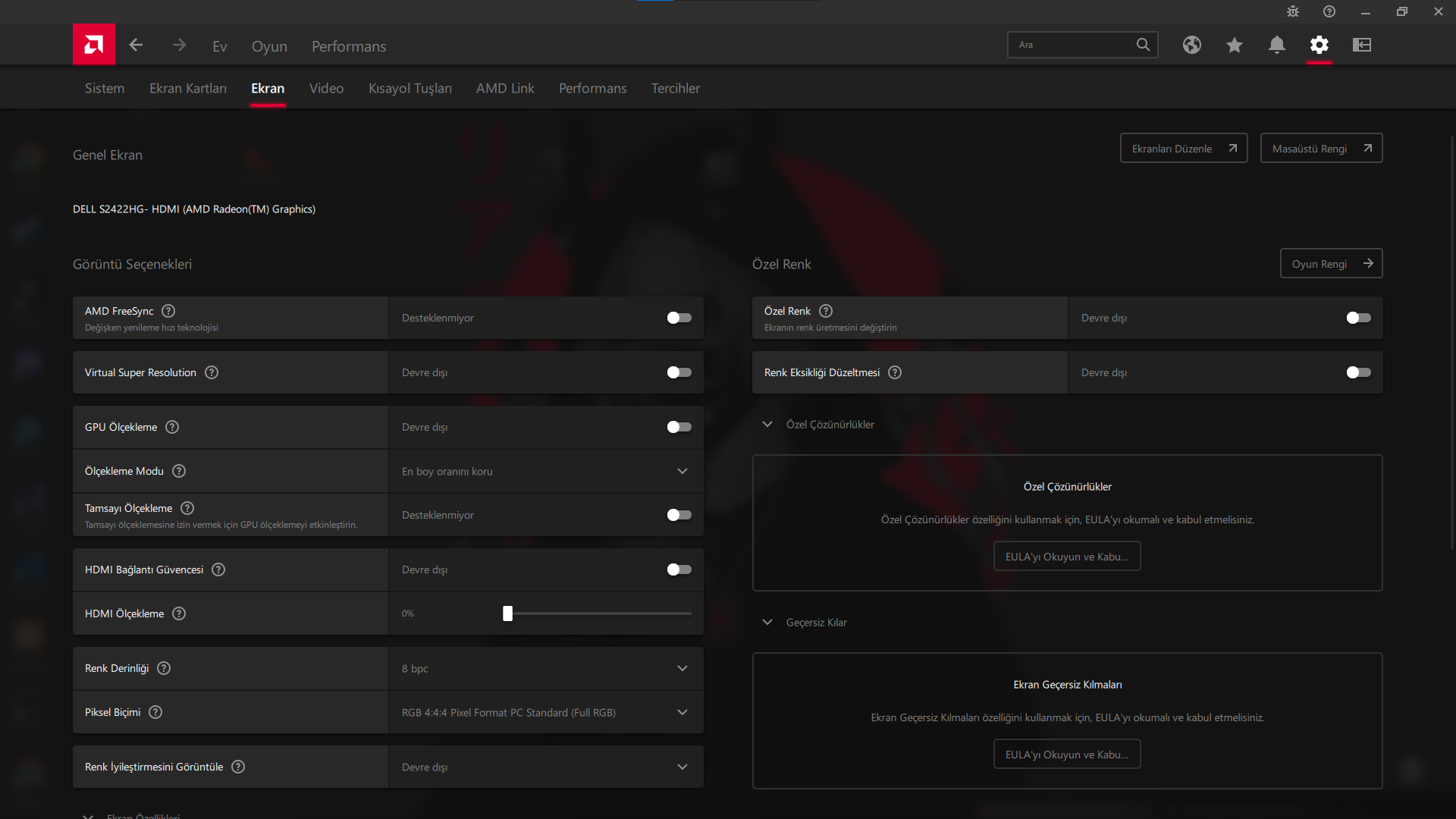
Task: Toggle GPU Ölçekleme on
Action: tap(679, 427)
